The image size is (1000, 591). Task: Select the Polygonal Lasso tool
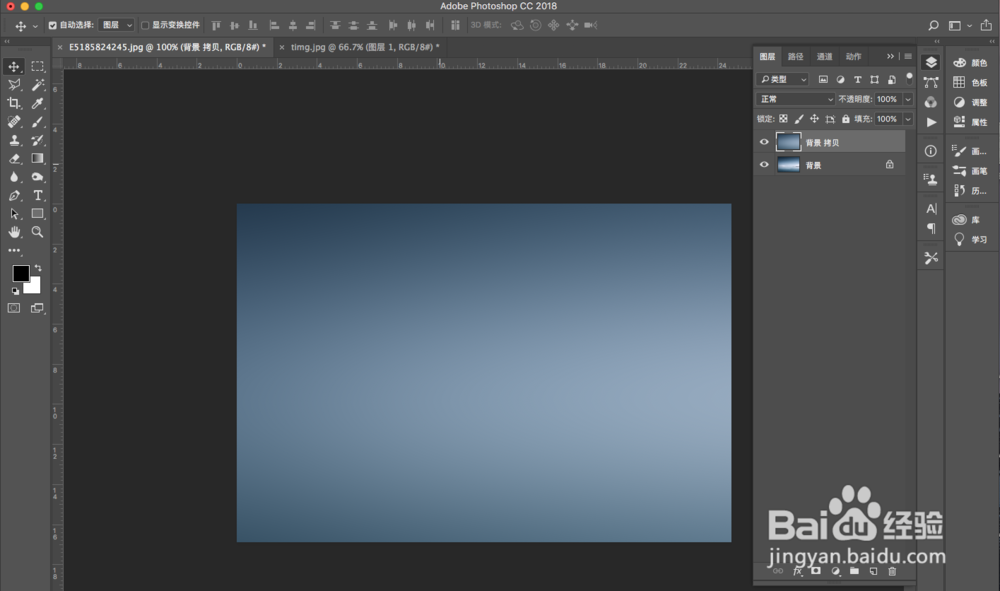14,85
